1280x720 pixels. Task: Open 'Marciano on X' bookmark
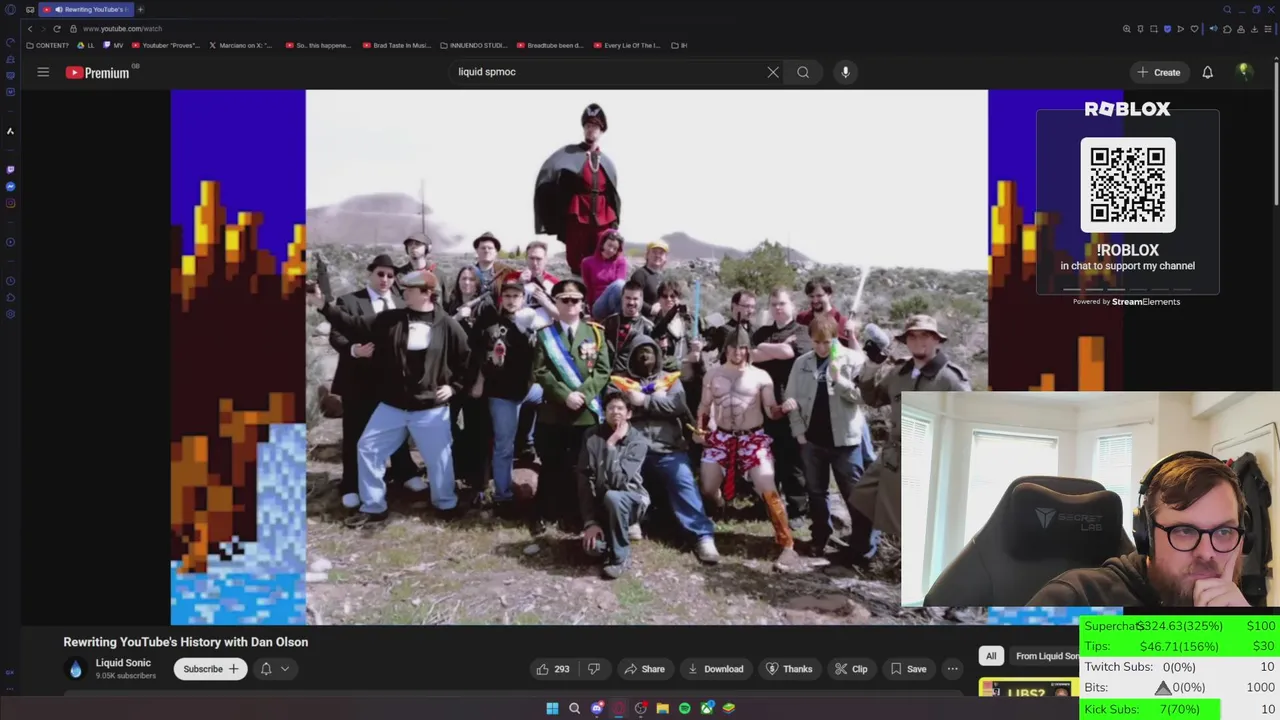click(x=241, y=45)
